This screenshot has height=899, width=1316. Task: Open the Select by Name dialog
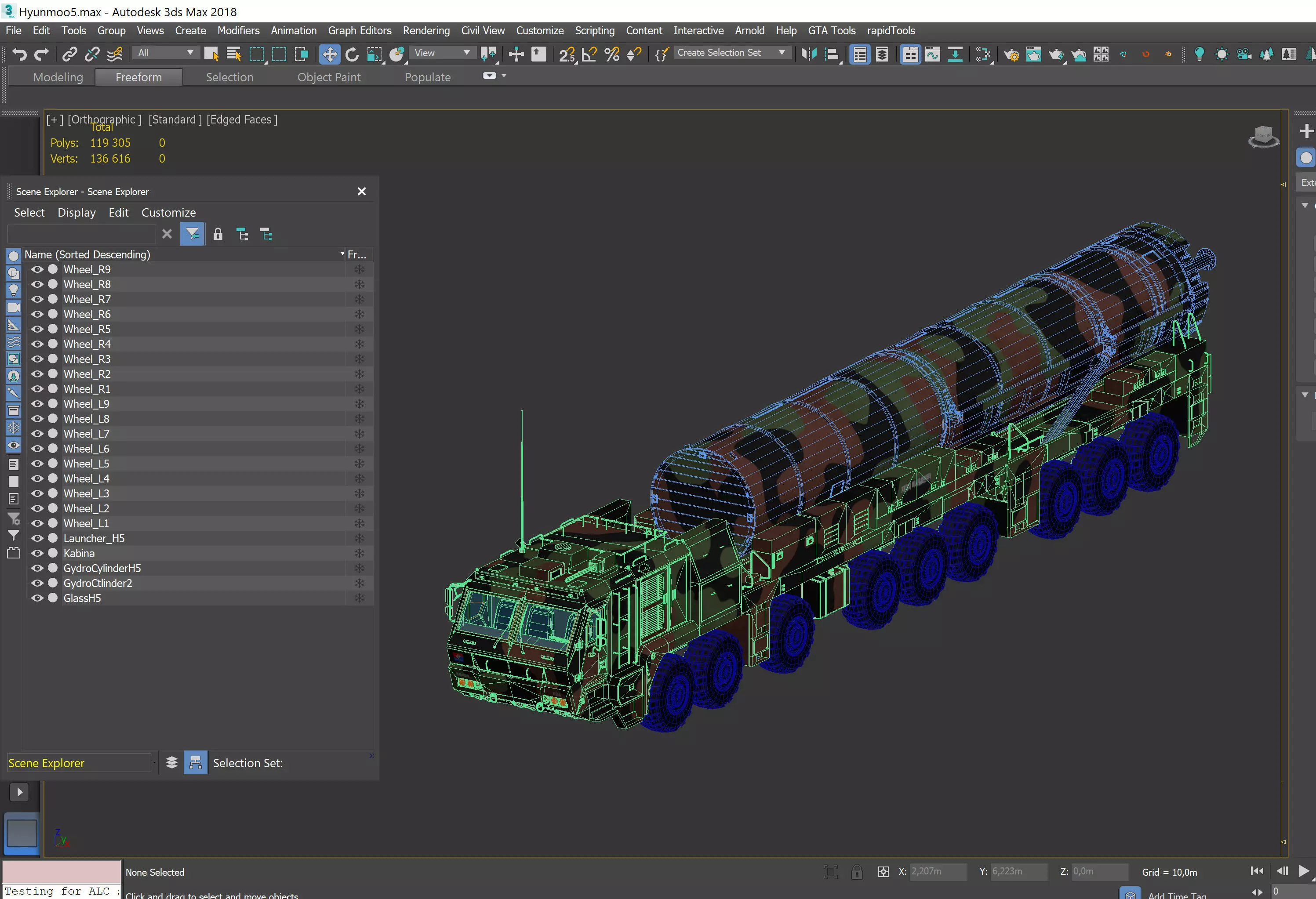(234, 54)
